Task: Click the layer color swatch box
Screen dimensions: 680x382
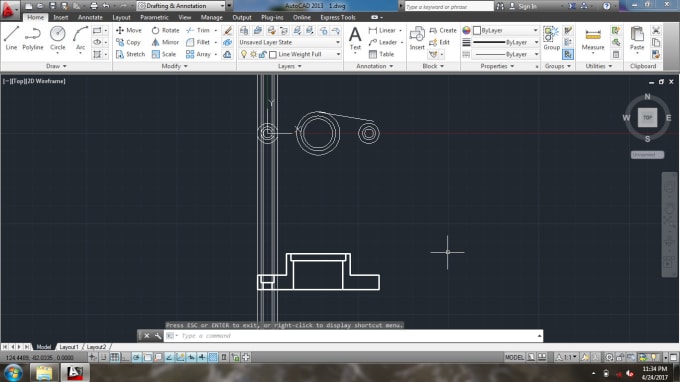Action: coord(273,55)
